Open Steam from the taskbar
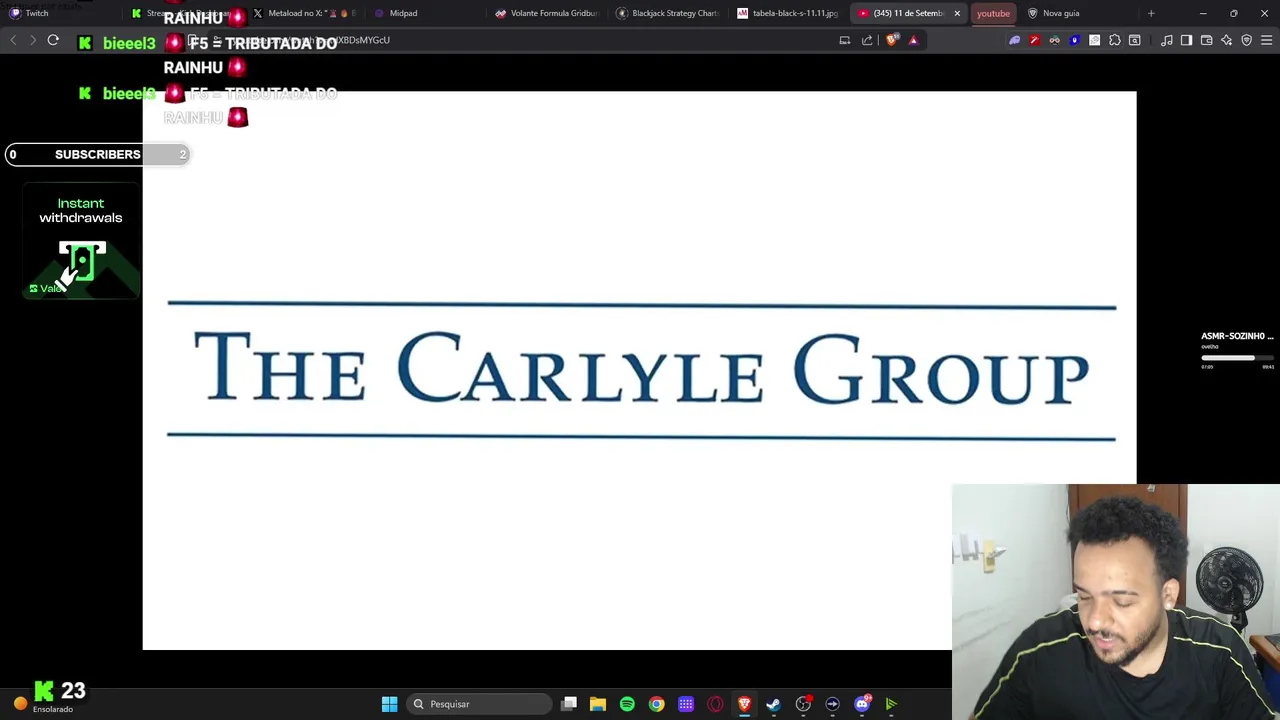This screenshot has height=720, width=1280. point(774,704)
